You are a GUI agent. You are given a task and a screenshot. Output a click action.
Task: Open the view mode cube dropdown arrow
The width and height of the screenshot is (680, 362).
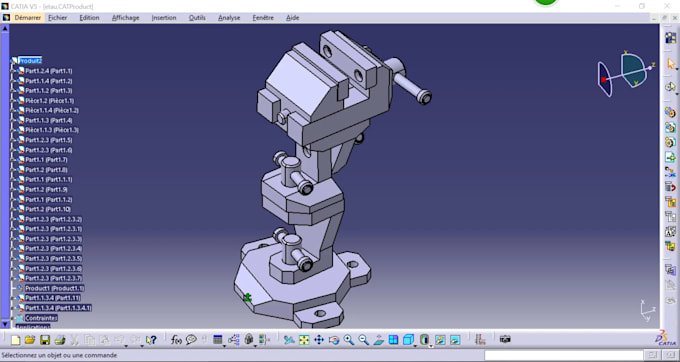[x=415, y=346]
